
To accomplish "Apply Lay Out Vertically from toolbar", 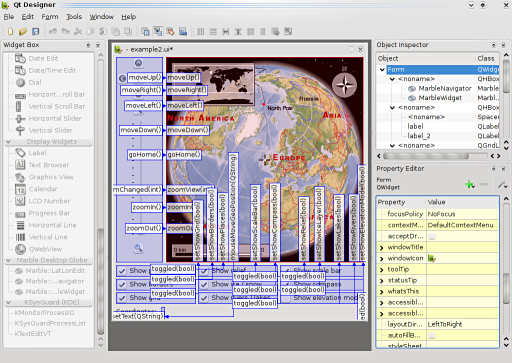I will [x=213, y=32].
